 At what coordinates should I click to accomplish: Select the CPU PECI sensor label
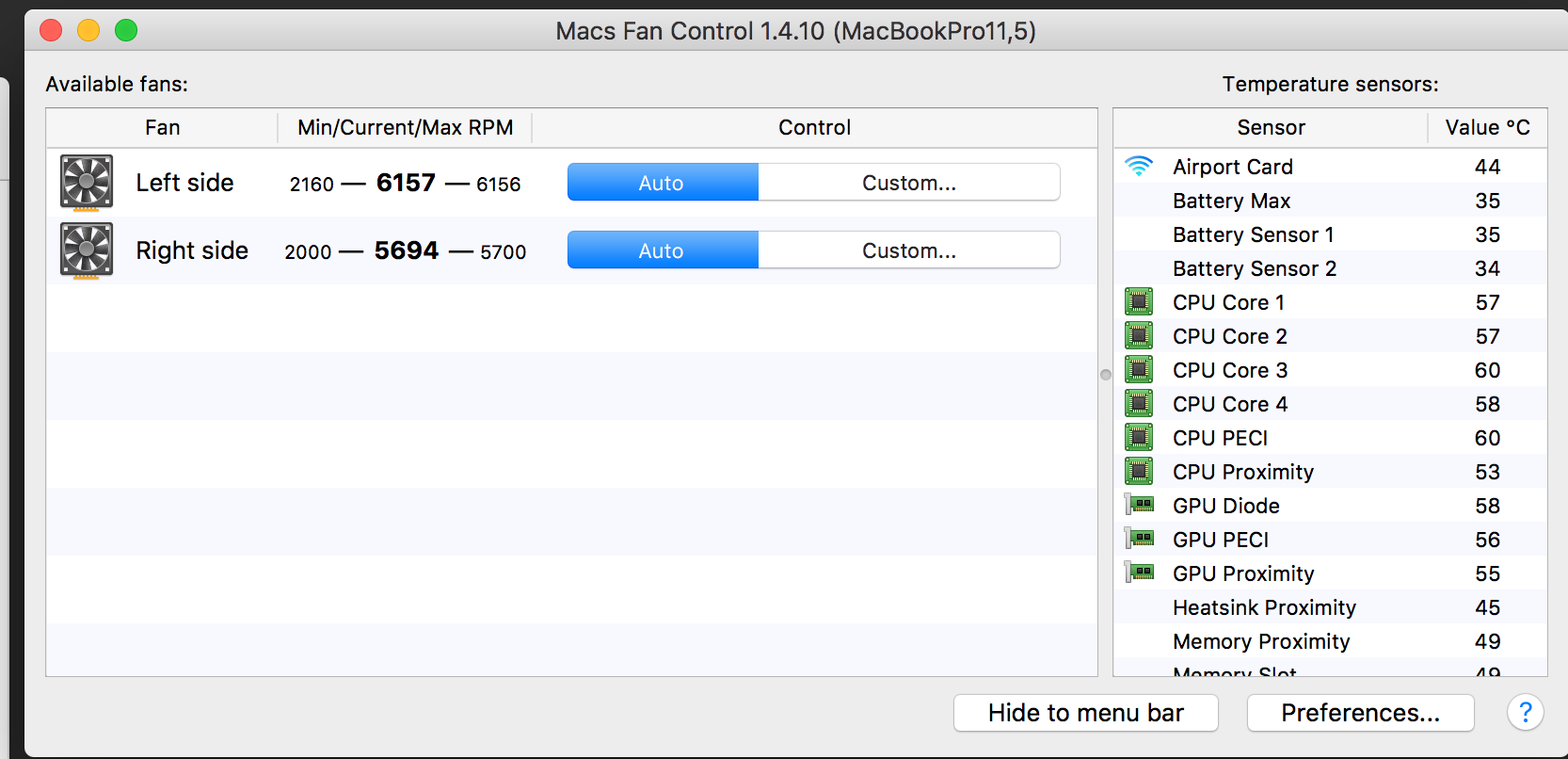tap(1220, 438)
